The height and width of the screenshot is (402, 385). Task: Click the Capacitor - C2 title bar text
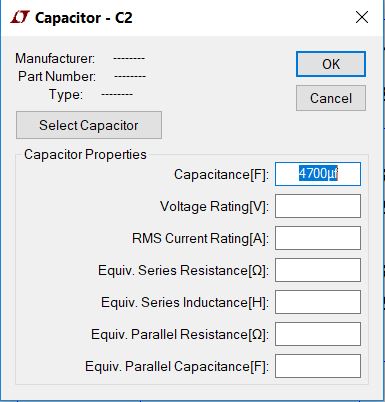pos(84,18)
